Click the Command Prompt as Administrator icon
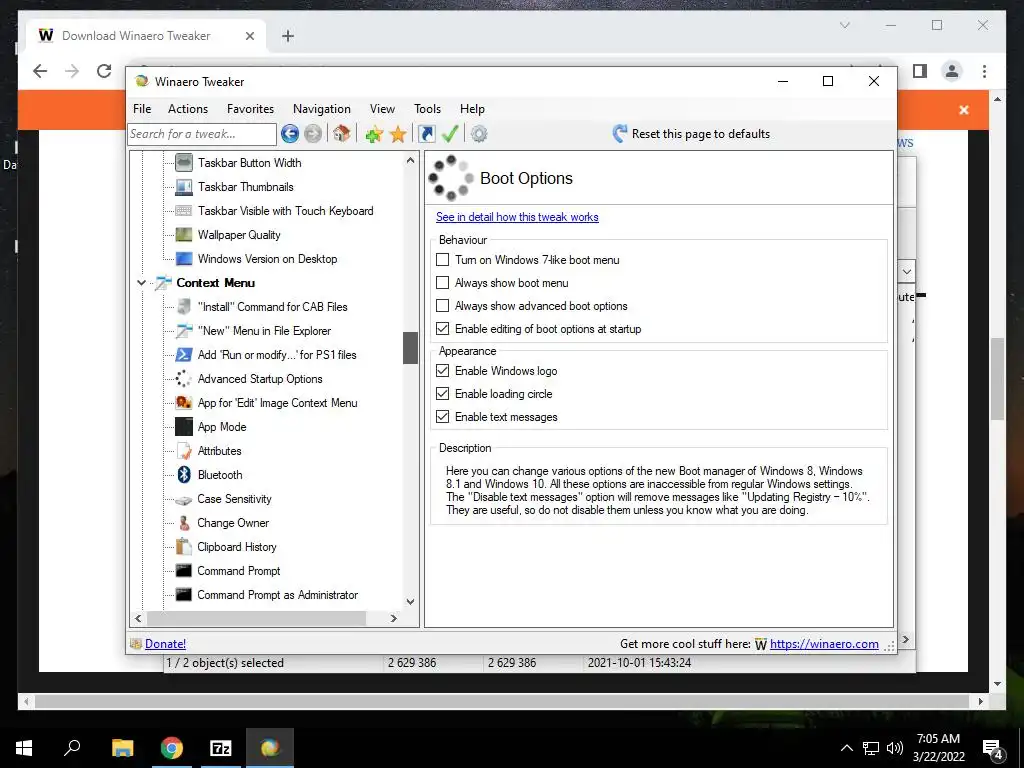 [x=184, y=595]
